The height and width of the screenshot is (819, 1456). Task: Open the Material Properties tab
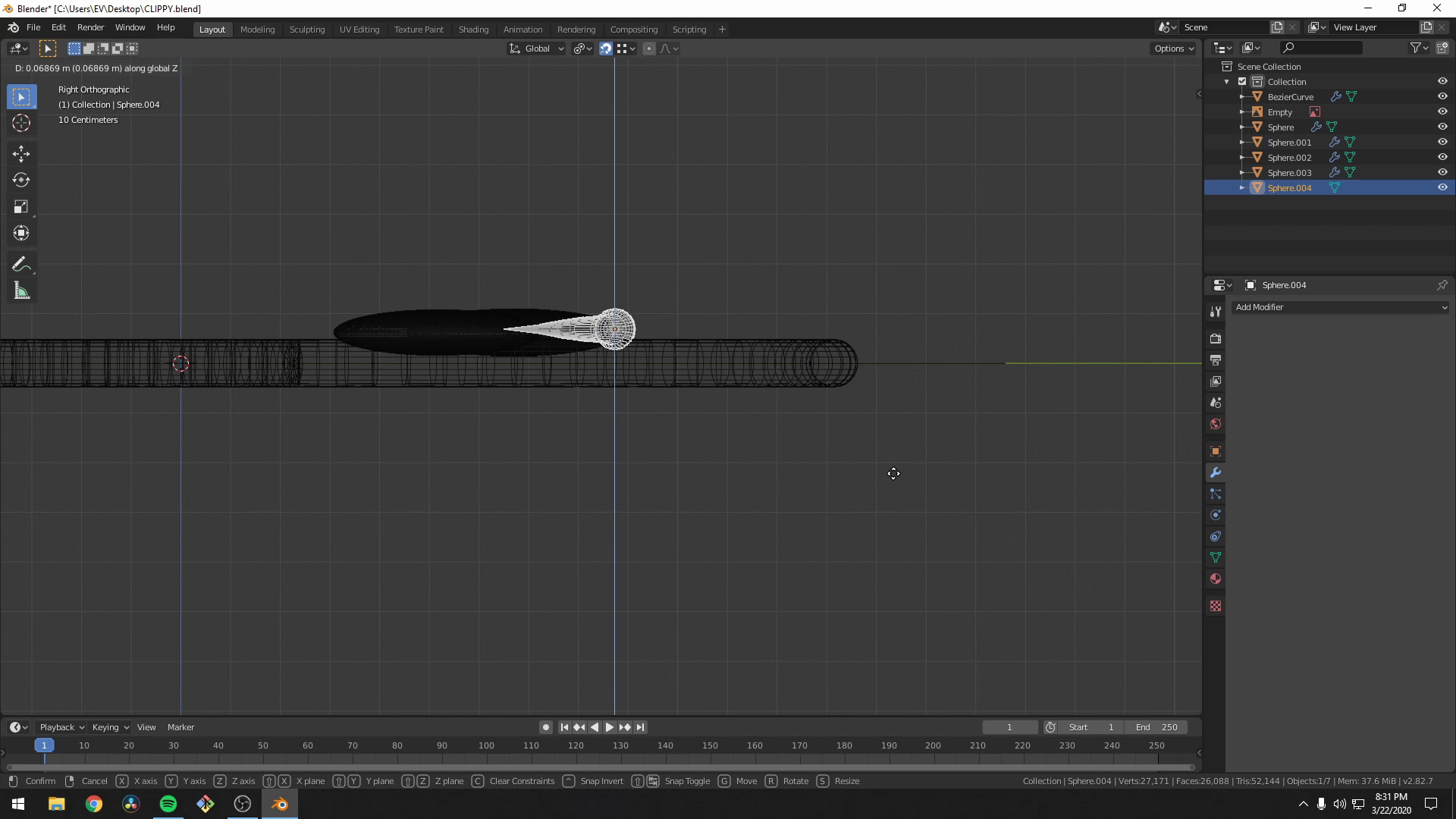(x=1215, y=579)
